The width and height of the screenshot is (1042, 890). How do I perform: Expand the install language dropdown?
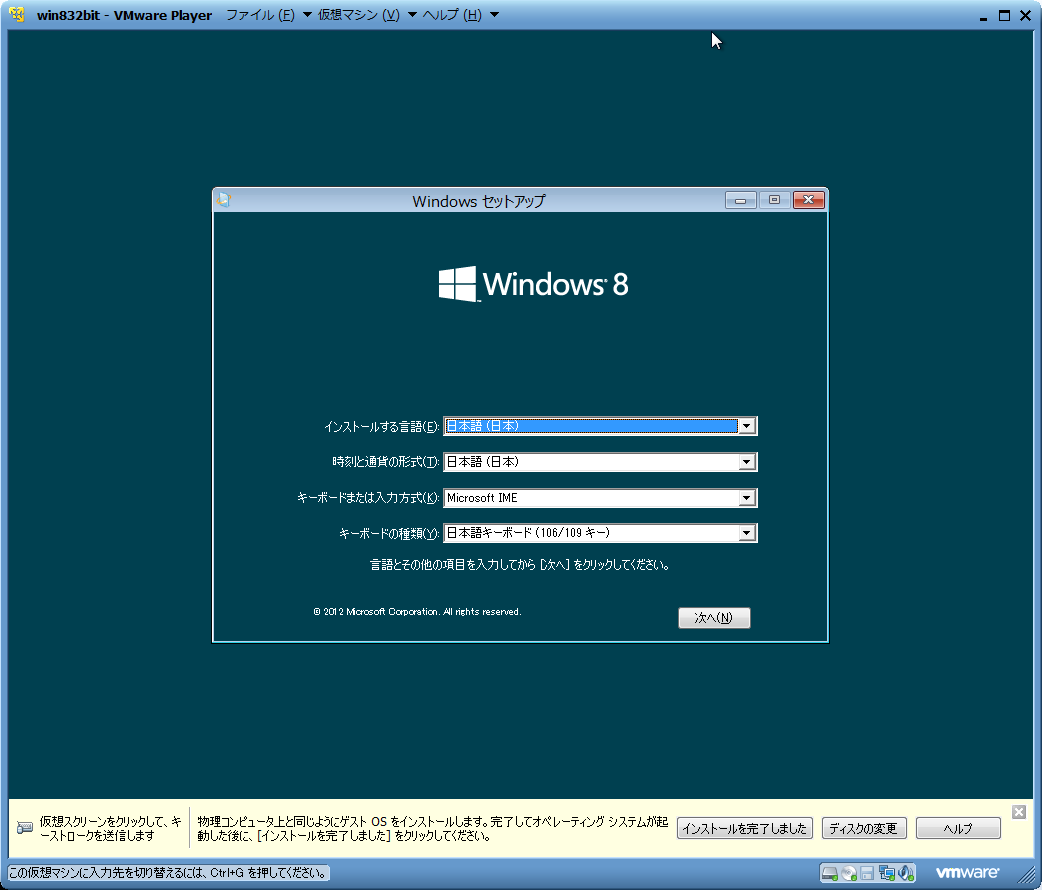(747, 426)
